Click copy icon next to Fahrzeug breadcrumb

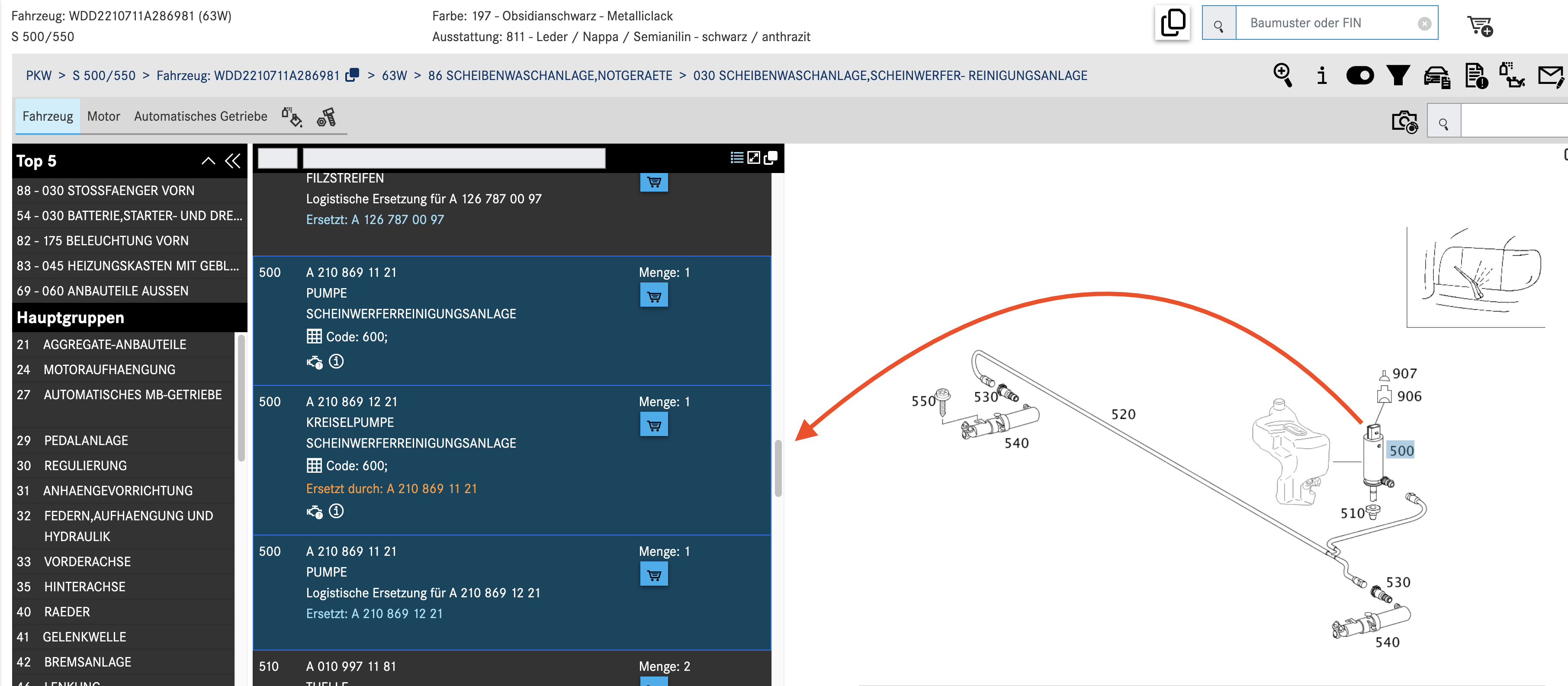(352, 75)
